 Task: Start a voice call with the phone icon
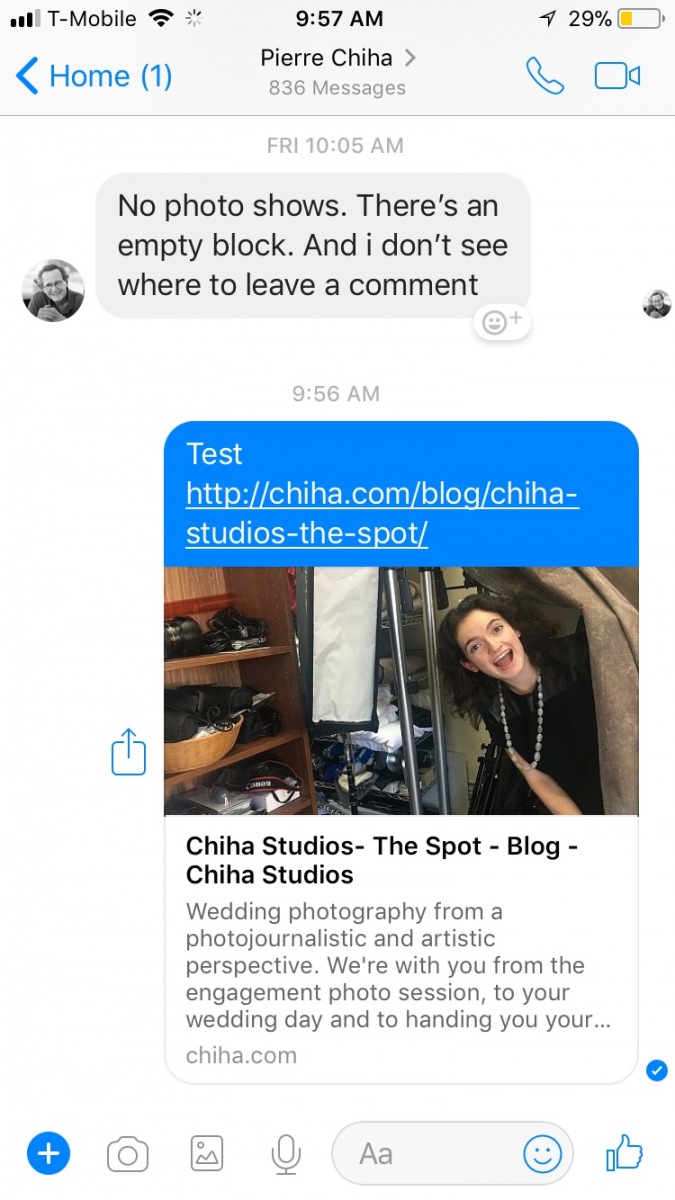click(x=545, y=76)
